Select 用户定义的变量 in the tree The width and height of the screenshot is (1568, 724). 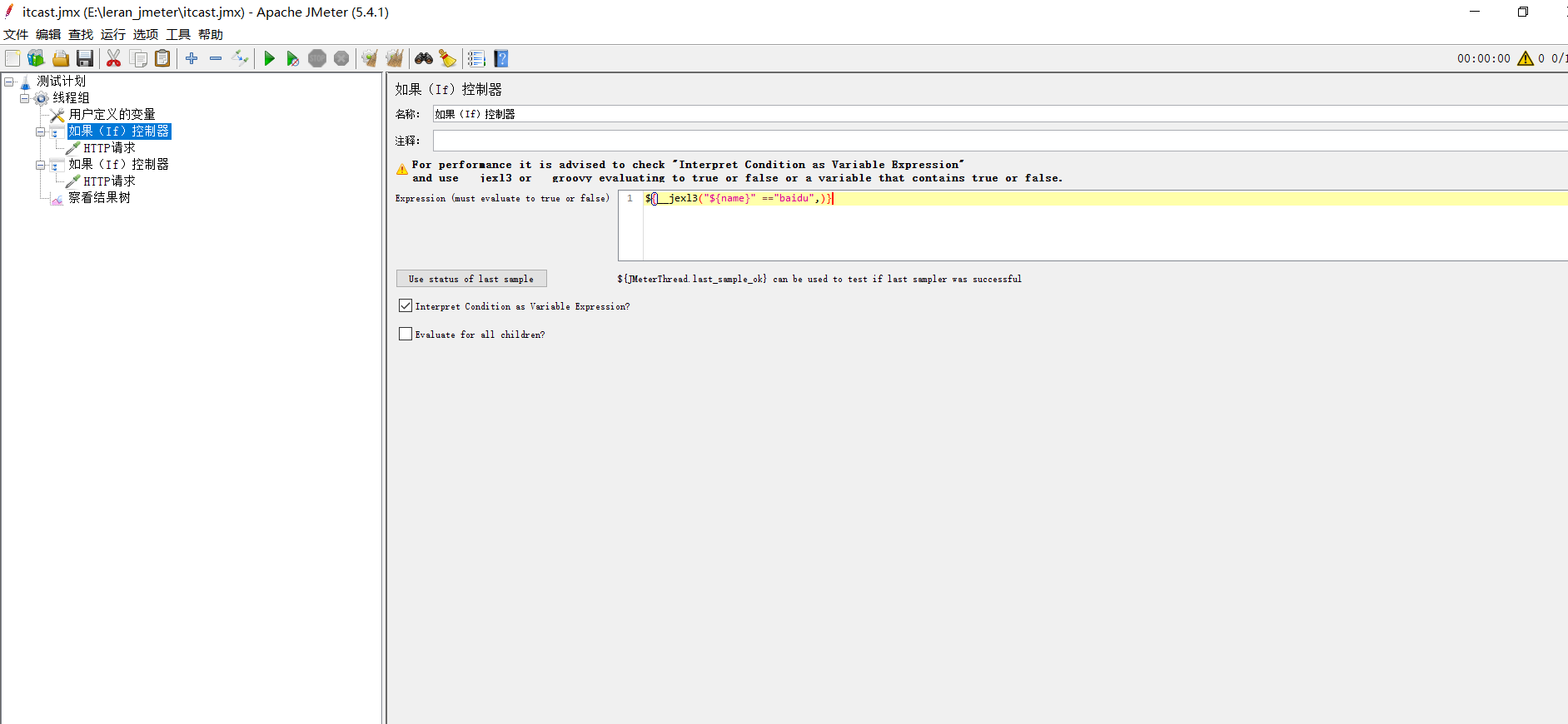tap(112, 115)
